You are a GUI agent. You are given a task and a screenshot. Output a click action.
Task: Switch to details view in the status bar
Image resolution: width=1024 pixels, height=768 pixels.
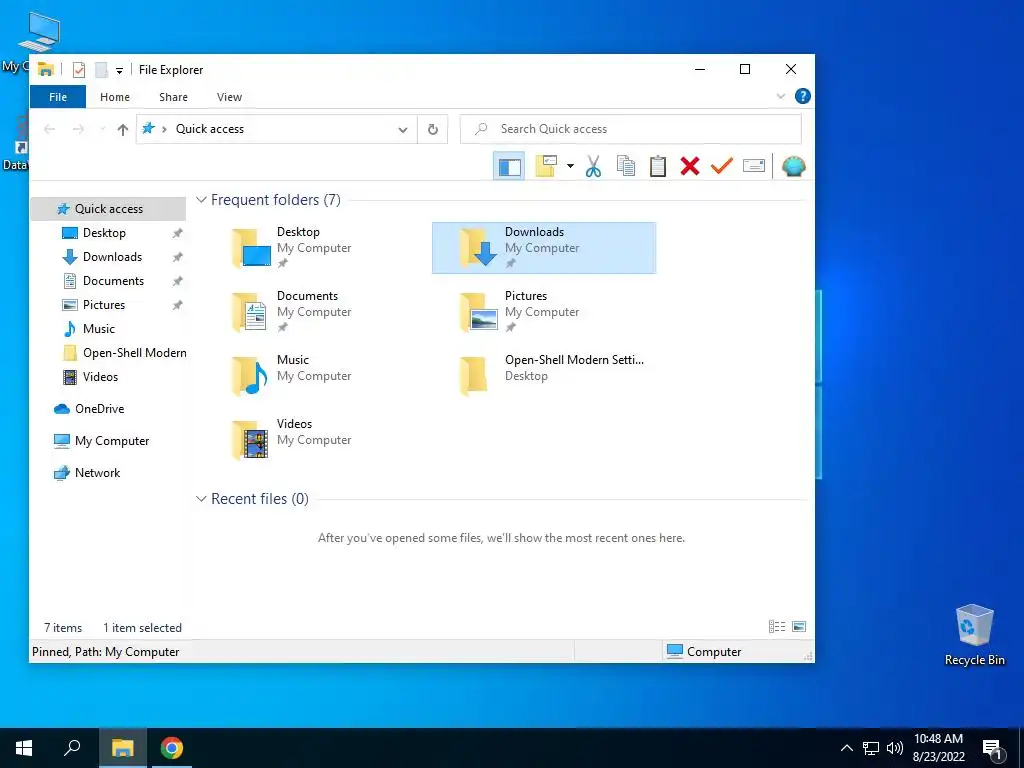coord(777,627)
